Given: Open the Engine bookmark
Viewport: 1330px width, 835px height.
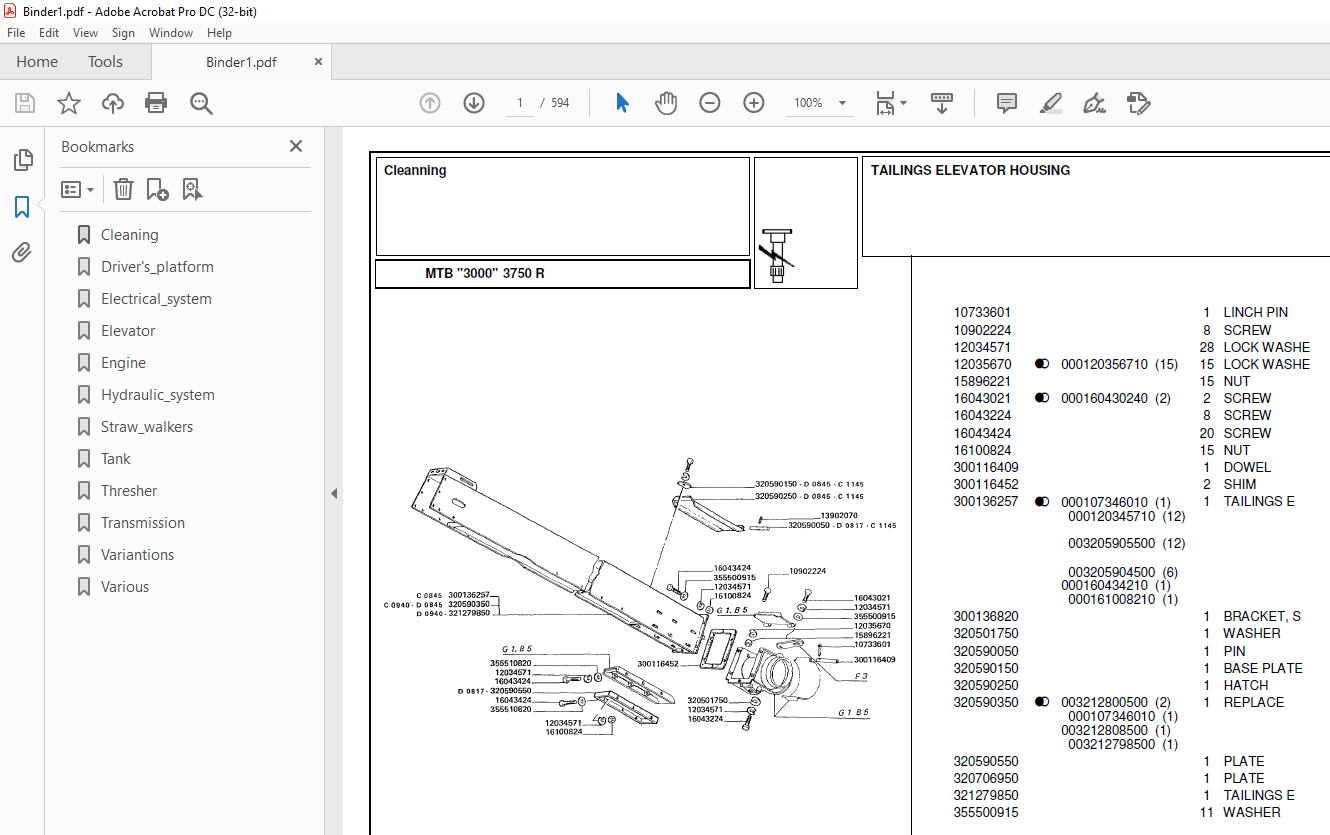Looking at the screenshot, I should tap(123, 363).
